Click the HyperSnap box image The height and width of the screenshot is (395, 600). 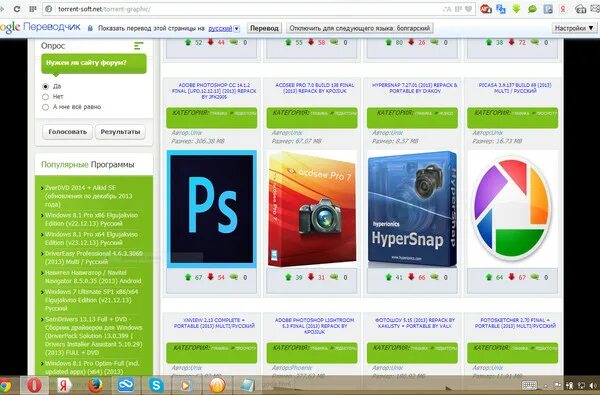(412, 209)
